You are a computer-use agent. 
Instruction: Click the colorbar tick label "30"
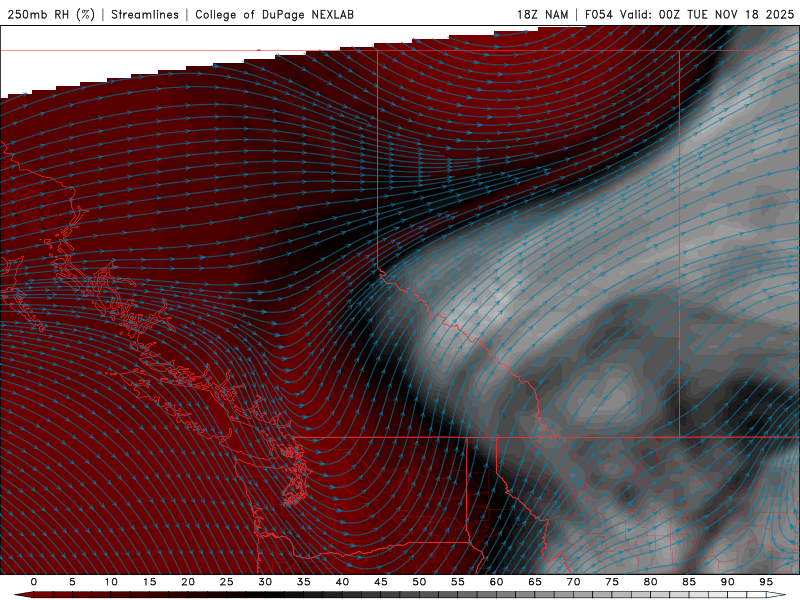265,582
